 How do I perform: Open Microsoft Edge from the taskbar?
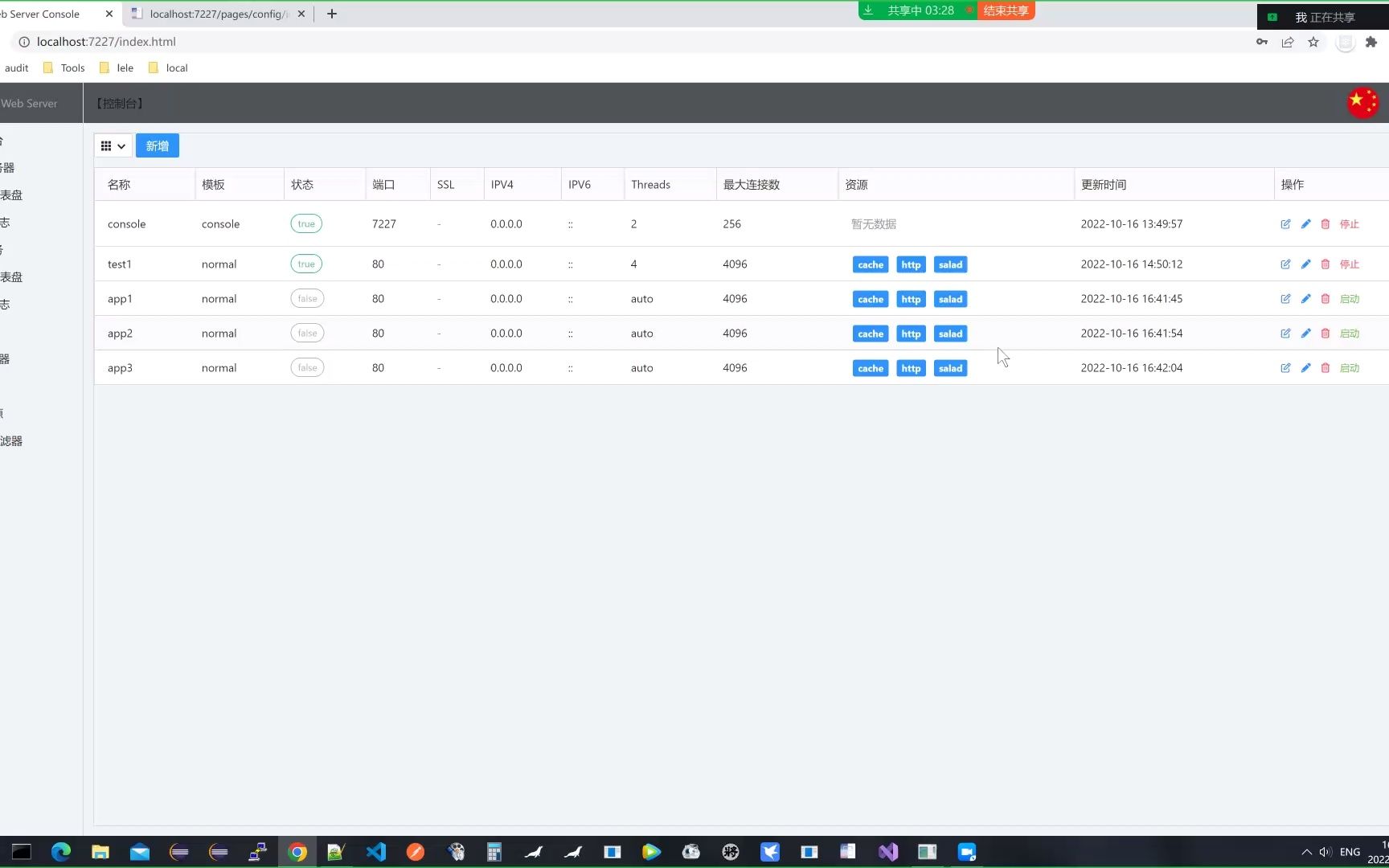[x=61, y=852]
